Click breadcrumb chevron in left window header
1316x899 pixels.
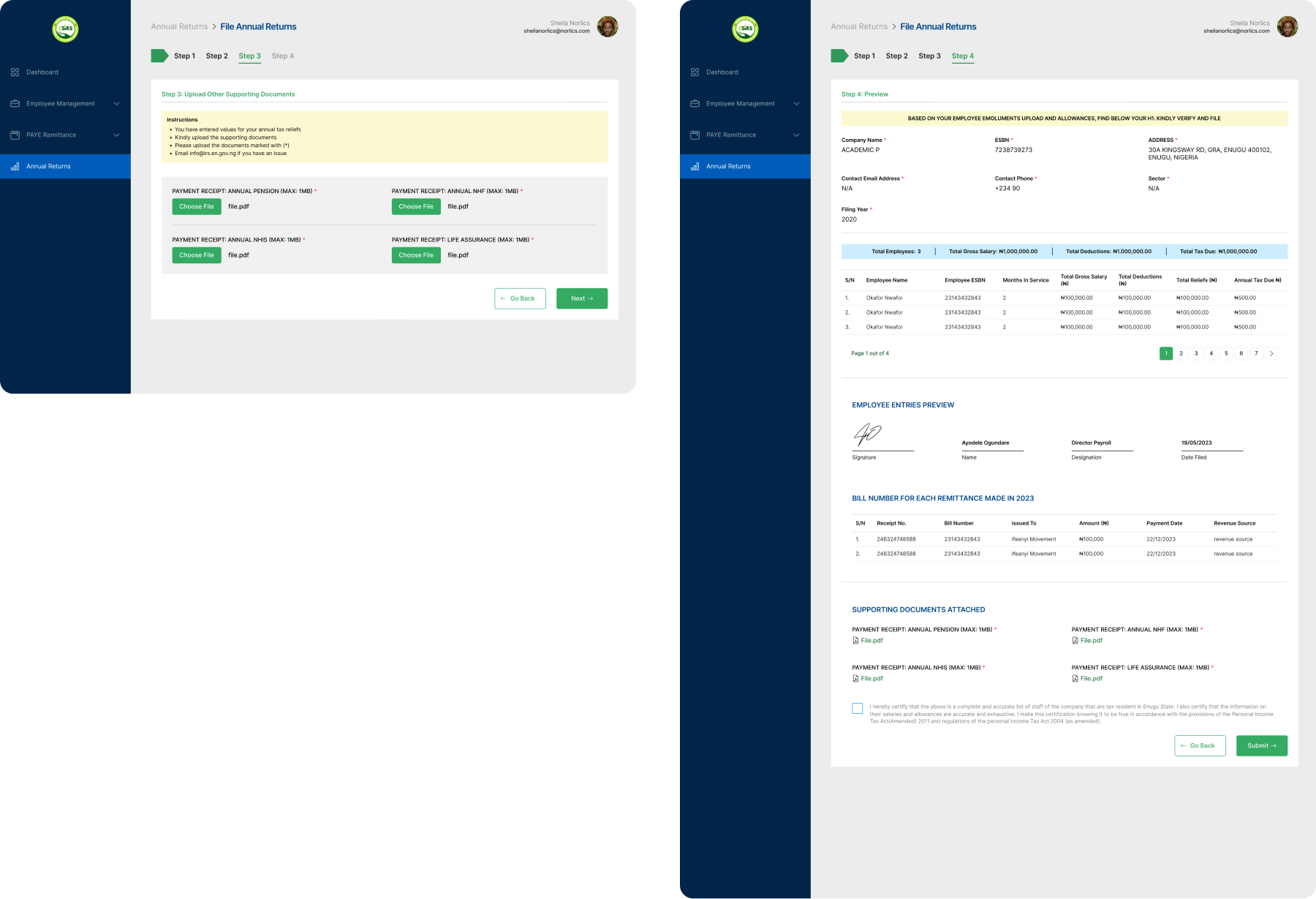click(x=214, y=27)
